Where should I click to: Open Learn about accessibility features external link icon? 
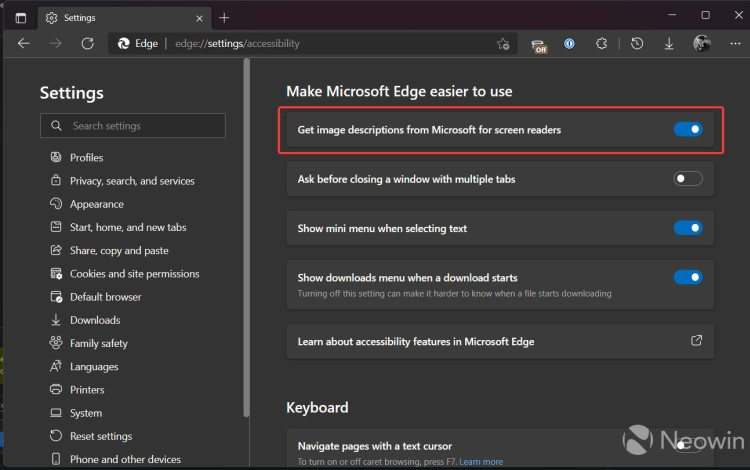(696, 340)
